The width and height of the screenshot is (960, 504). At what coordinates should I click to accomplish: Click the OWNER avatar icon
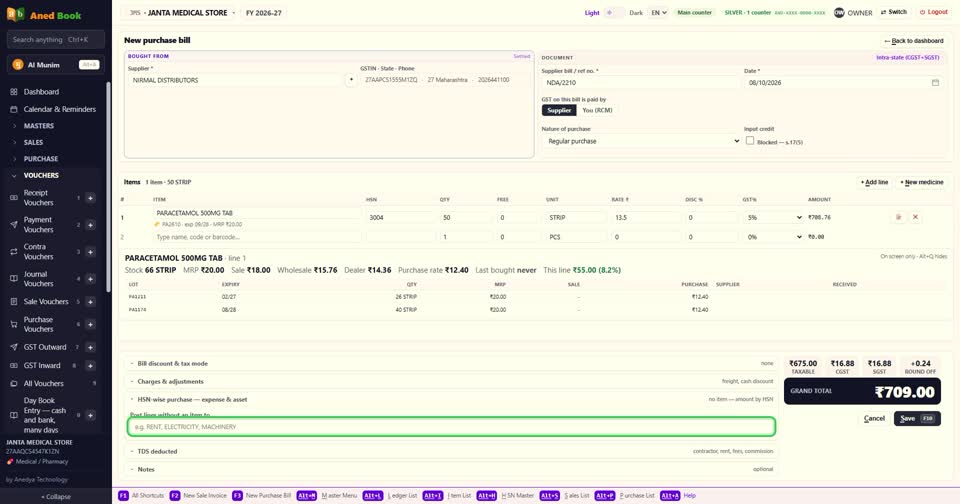[x=839, y=12]
